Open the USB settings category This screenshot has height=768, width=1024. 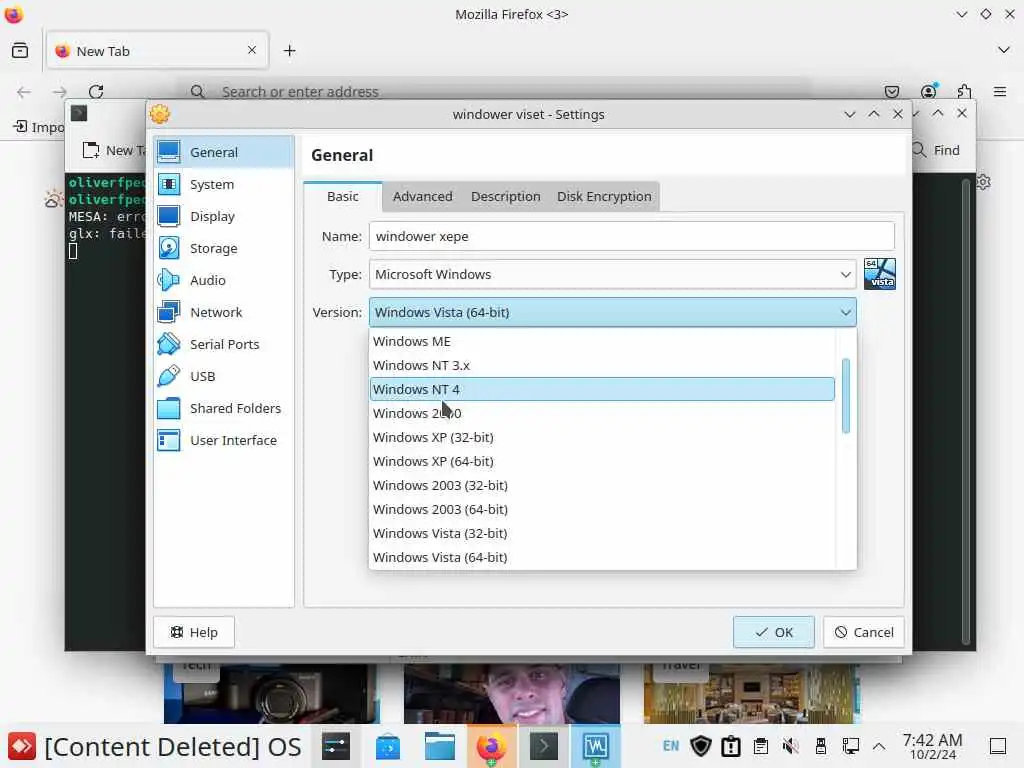click(223, 376)
